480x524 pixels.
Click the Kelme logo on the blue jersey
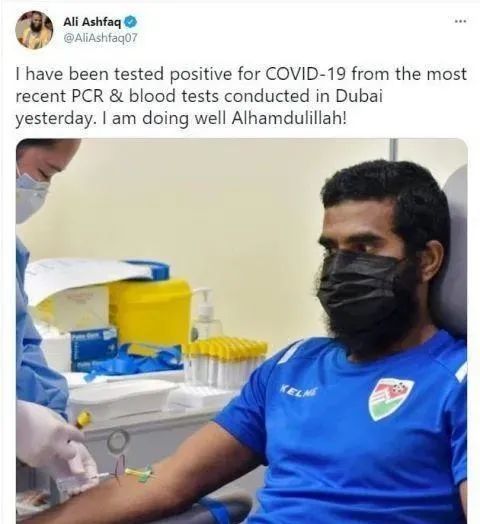tap(299, 390)
